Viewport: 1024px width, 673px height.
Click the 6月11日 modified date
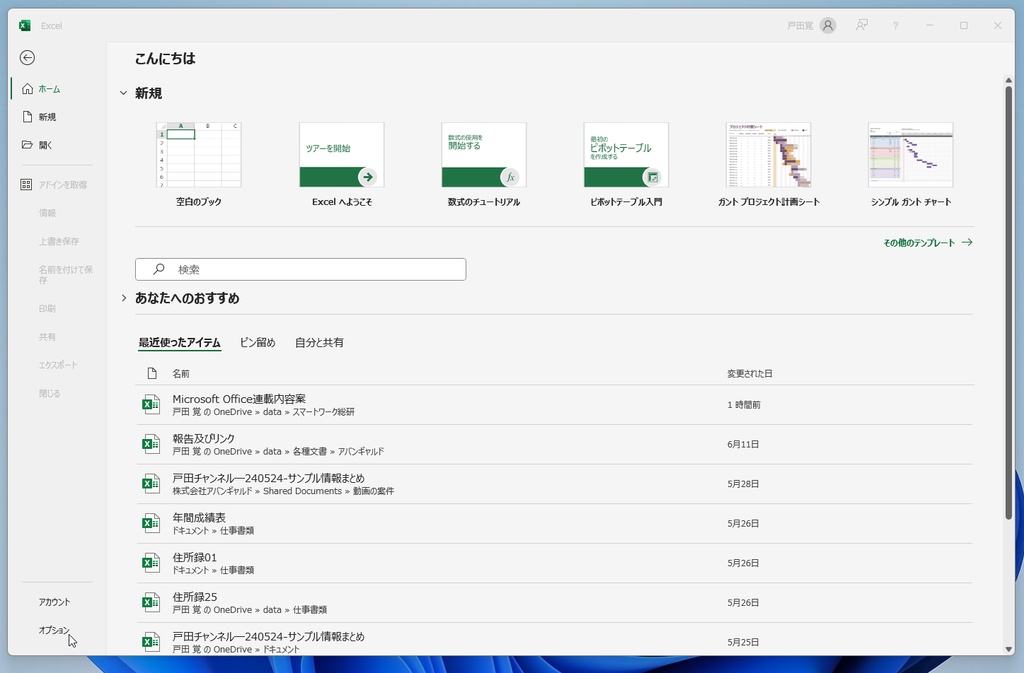coord(743,445)
